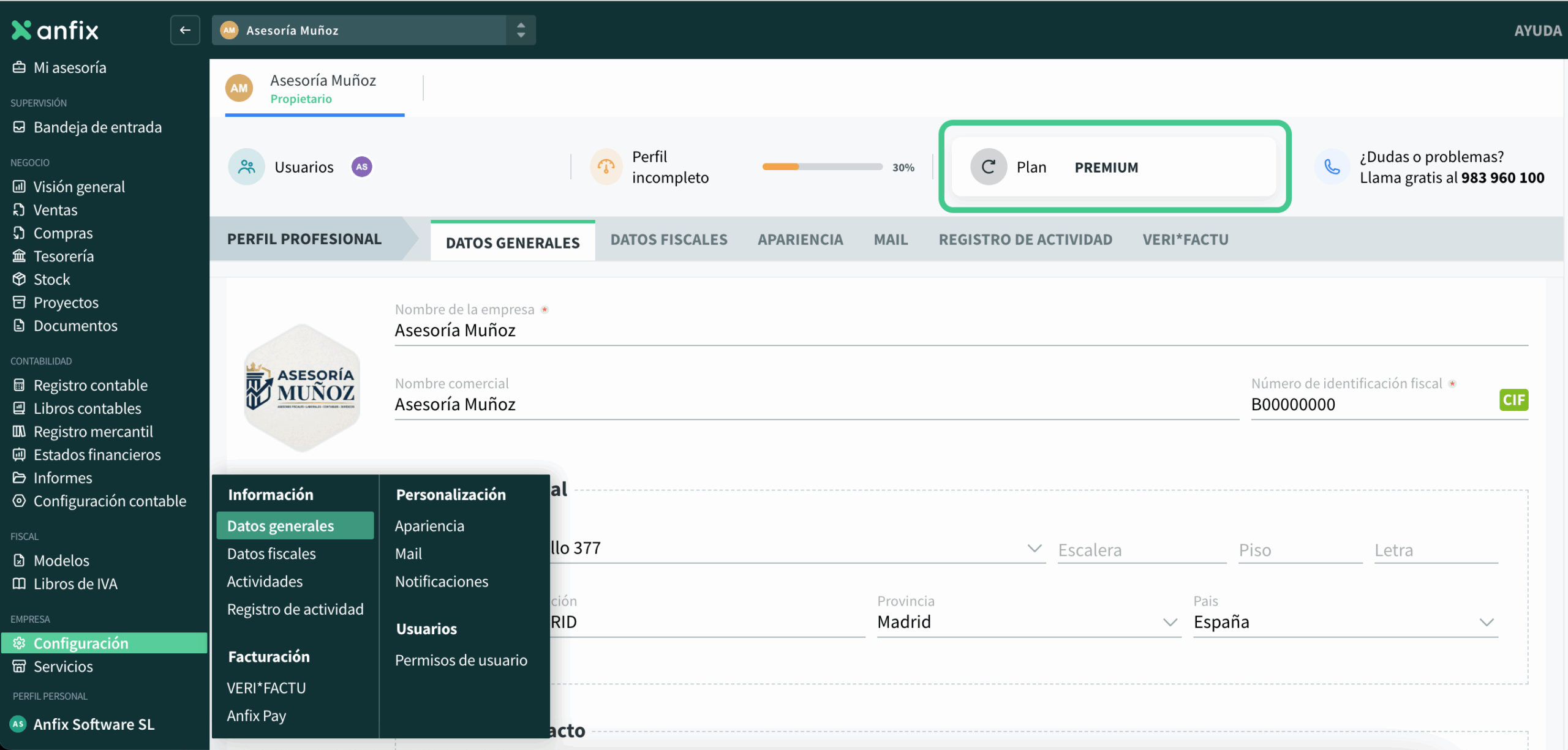Toggle the green CIF badge
Screen dimensions: 1568x750
click(1513, 400)
